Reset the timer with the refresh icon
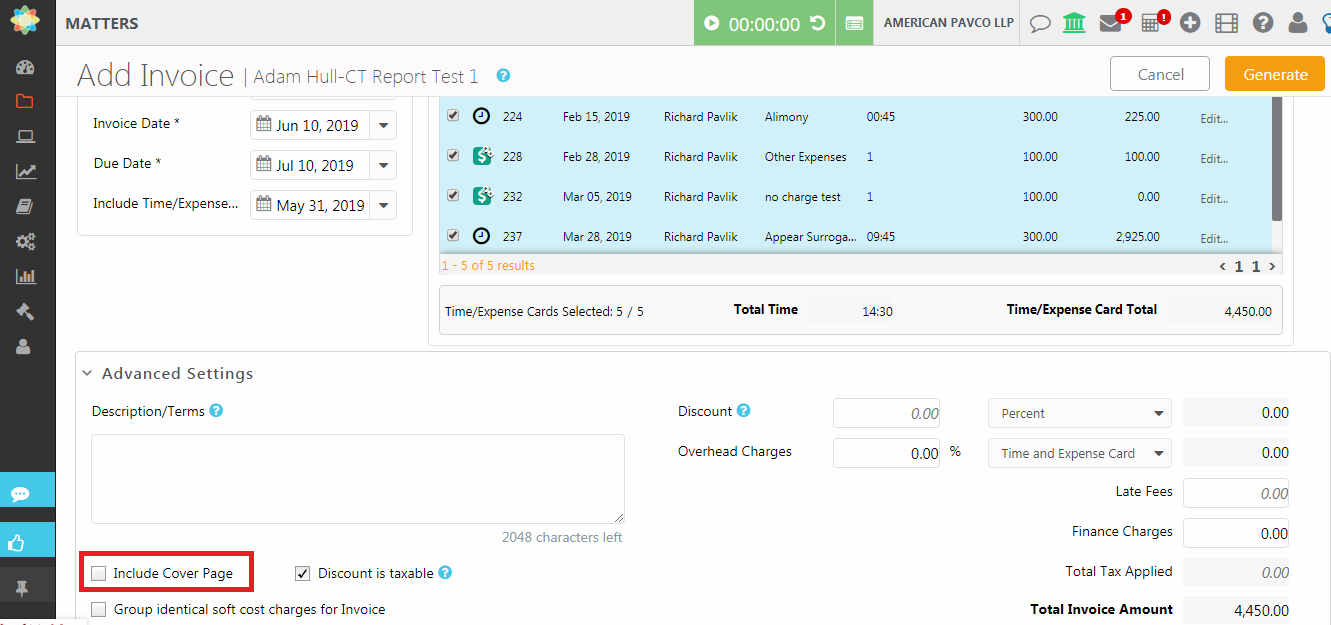Image resolution: width=1331 pixels, height=625 pixels. click(x=817, y=23)
